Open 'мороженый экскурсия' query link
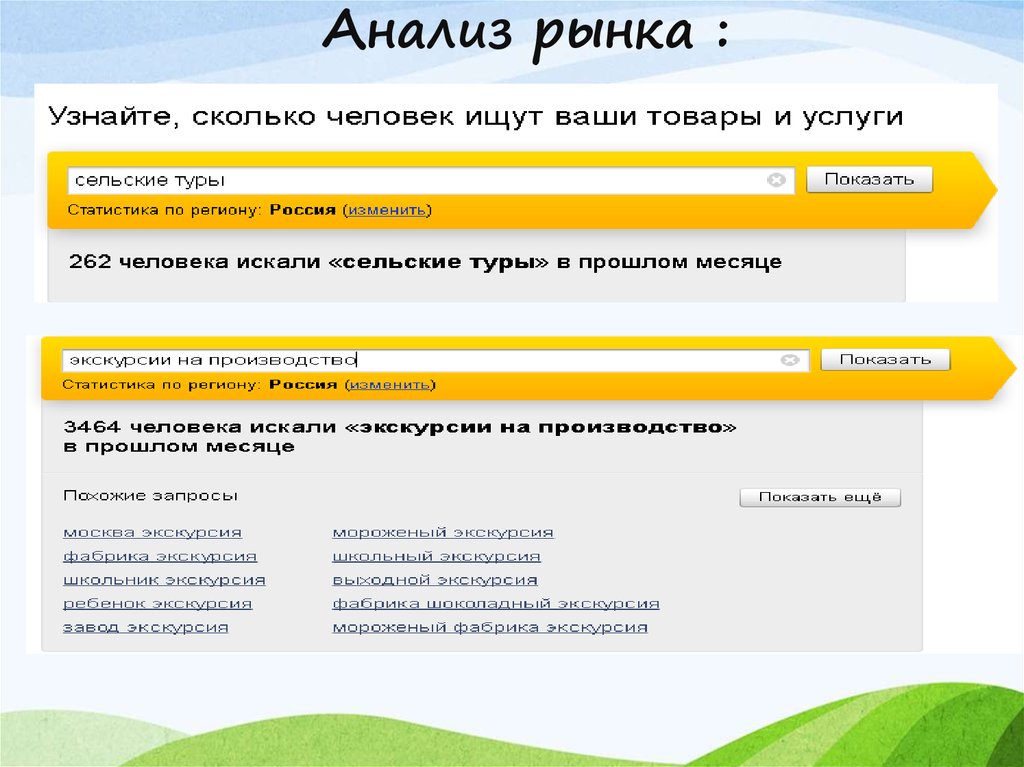This screenshot has height=767, width=1024. click(x=443, y=532)
